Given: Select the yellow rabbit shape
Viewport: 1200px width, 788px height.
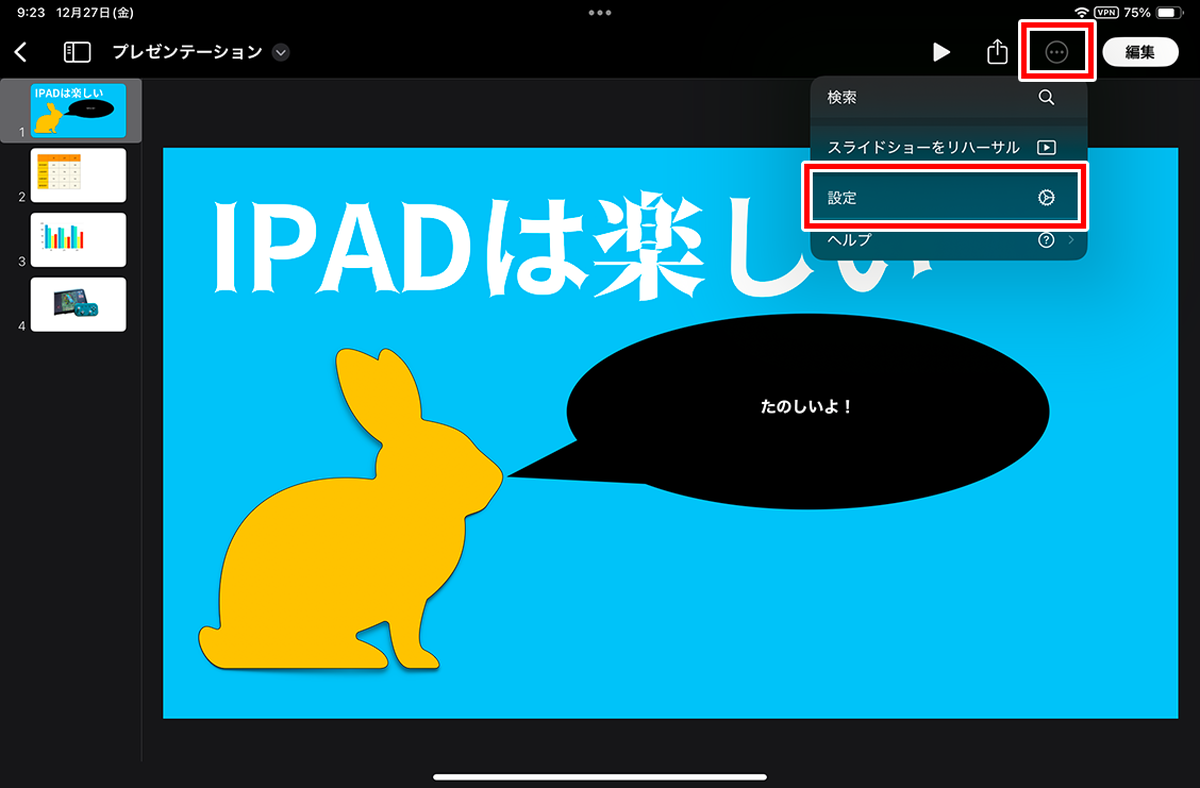Looking at the screenshot, I should [x=349, y=509].
